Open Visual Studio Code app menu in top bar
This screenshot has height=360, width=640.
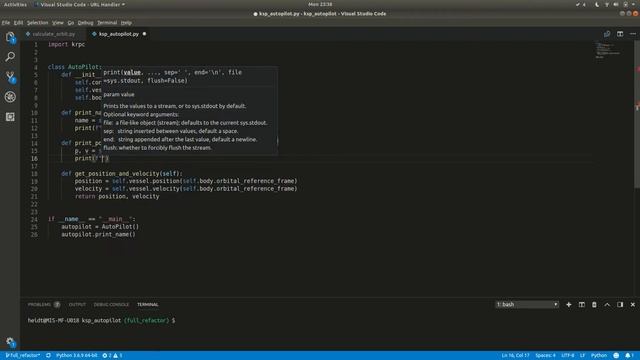coord(80,4)
